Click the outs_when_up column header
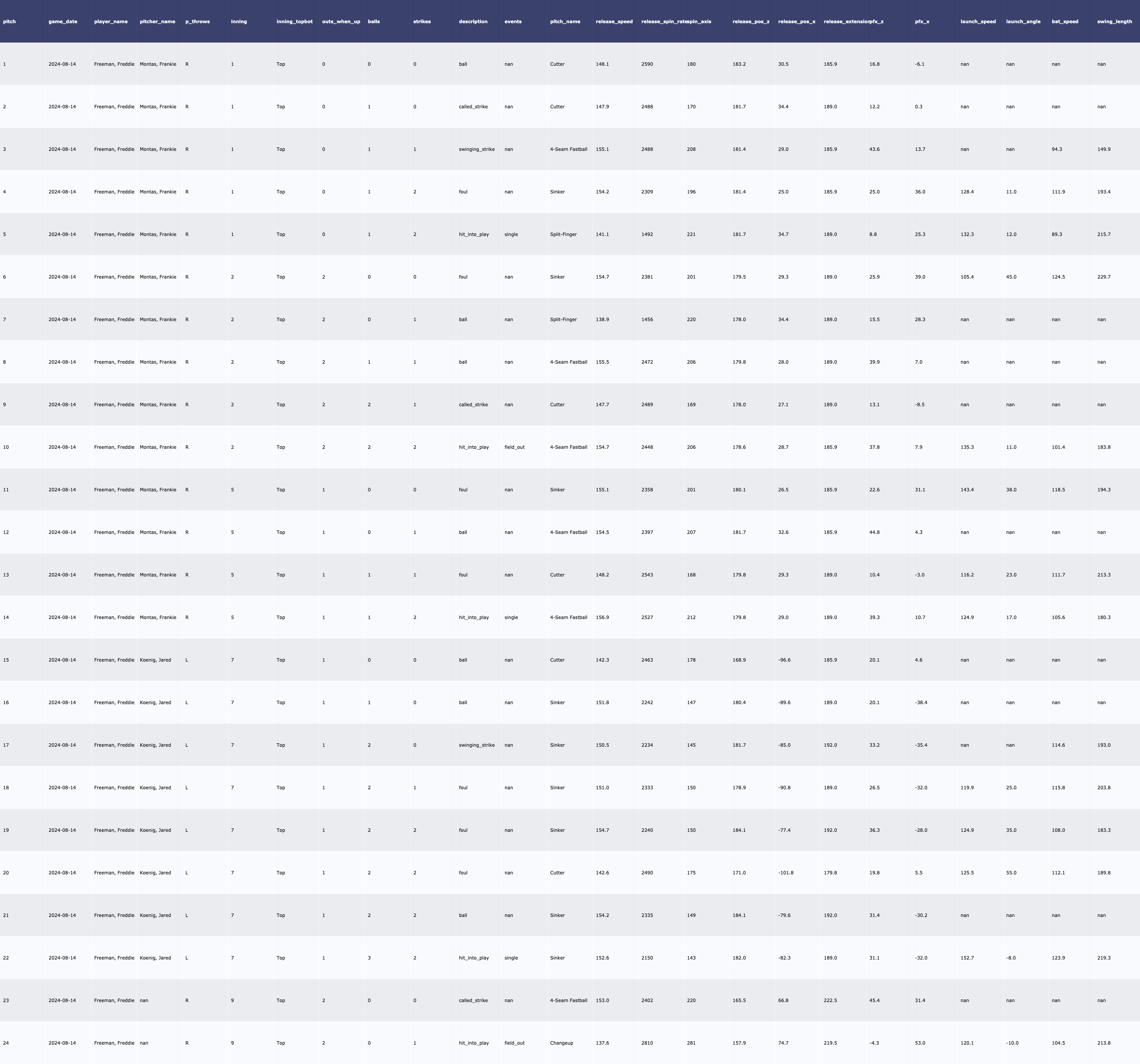 [341, 22]
